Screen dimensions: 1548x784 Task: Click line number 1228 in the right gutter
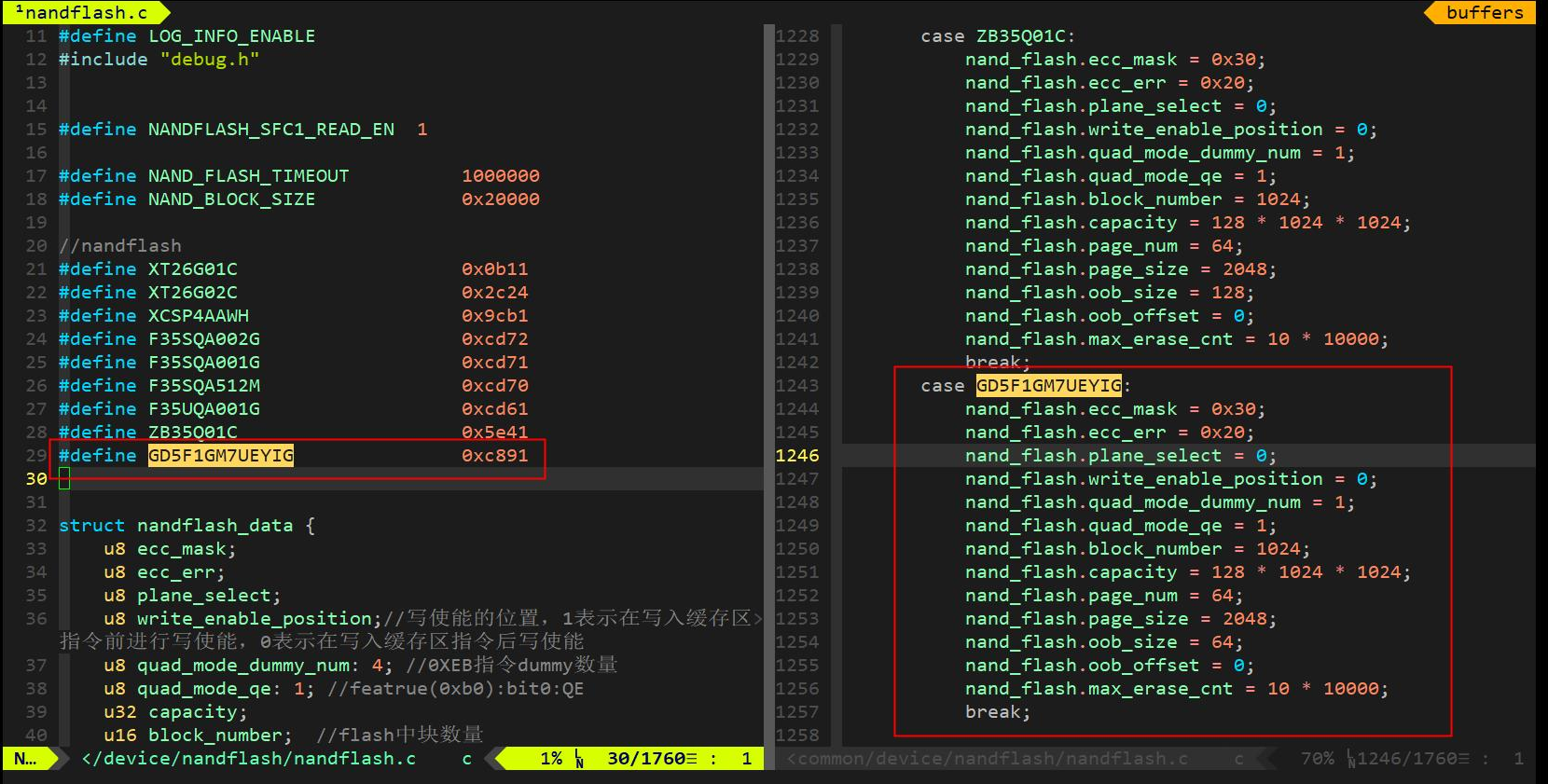click(797, 36)
